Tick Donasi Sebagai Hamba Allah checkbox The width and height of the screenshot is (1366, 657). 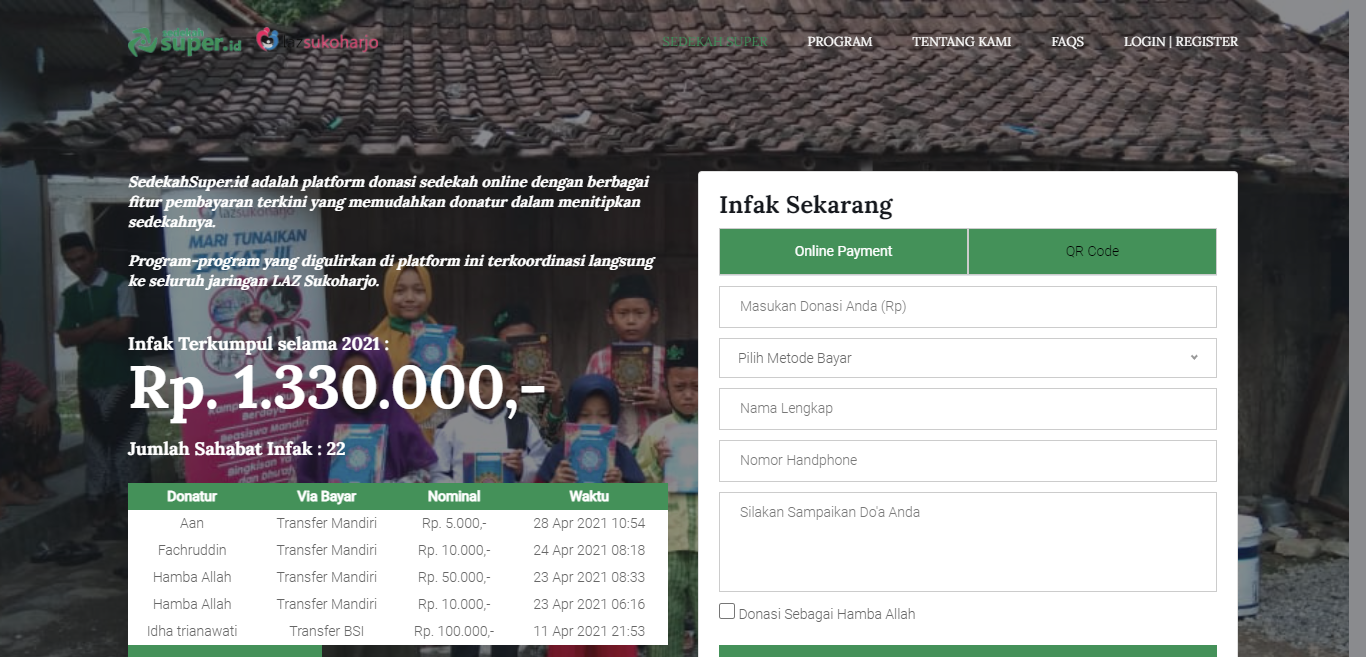727,611
